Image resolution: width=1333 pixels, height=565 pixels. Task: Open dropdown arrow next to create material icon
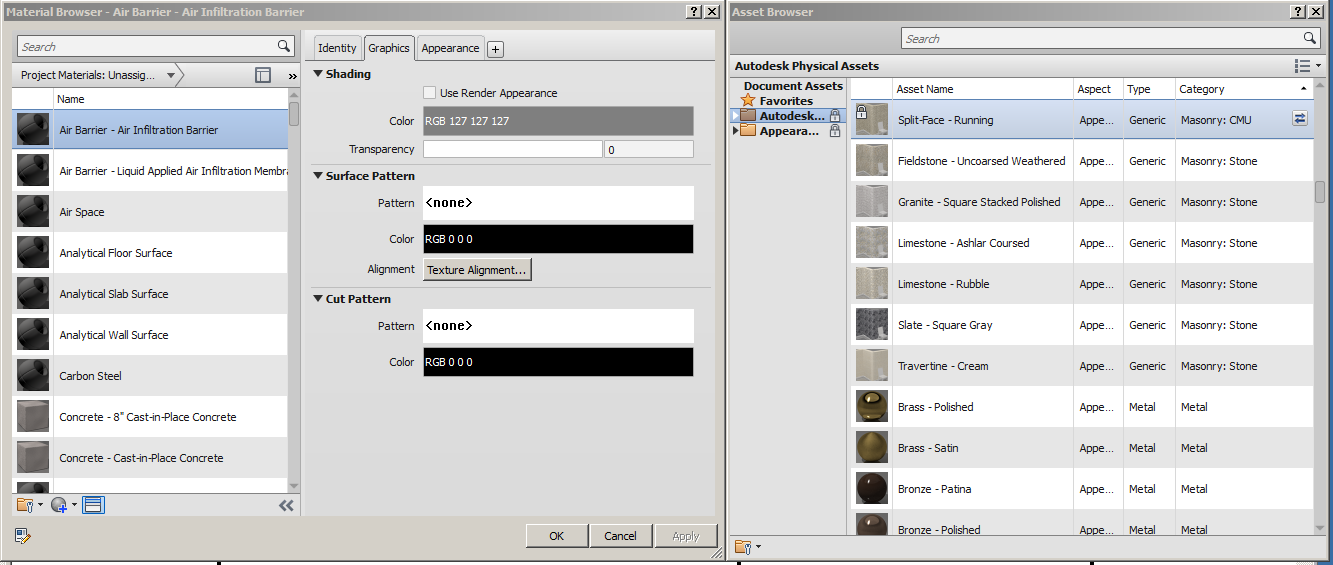click(74, 506)
